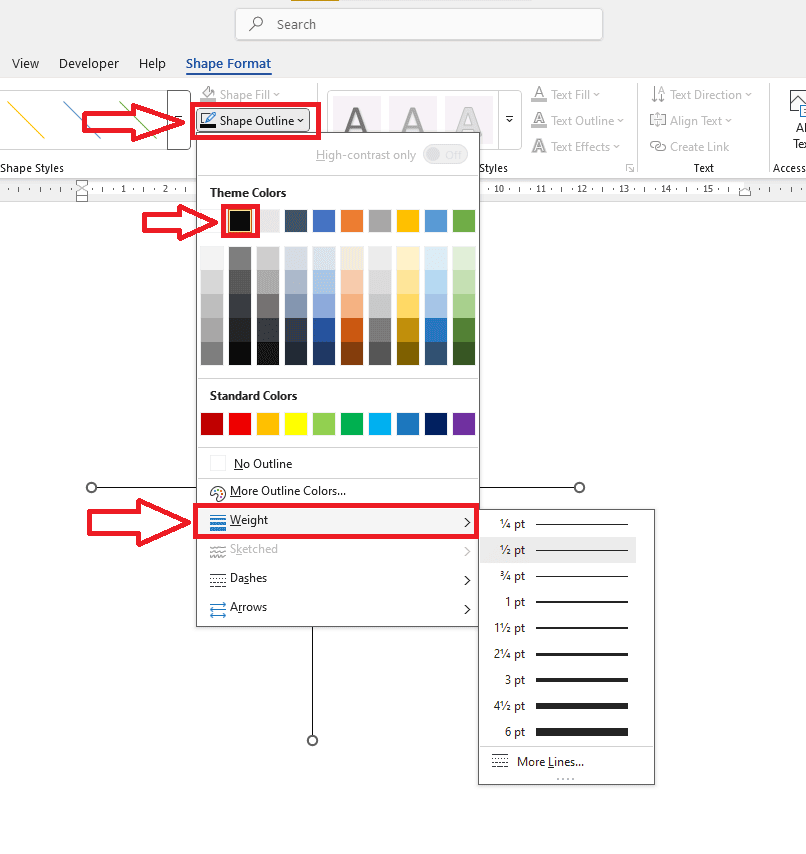Toggle the High-contrast only switch
This screenshot has width=806, height=854.
[x=445, y=155]
